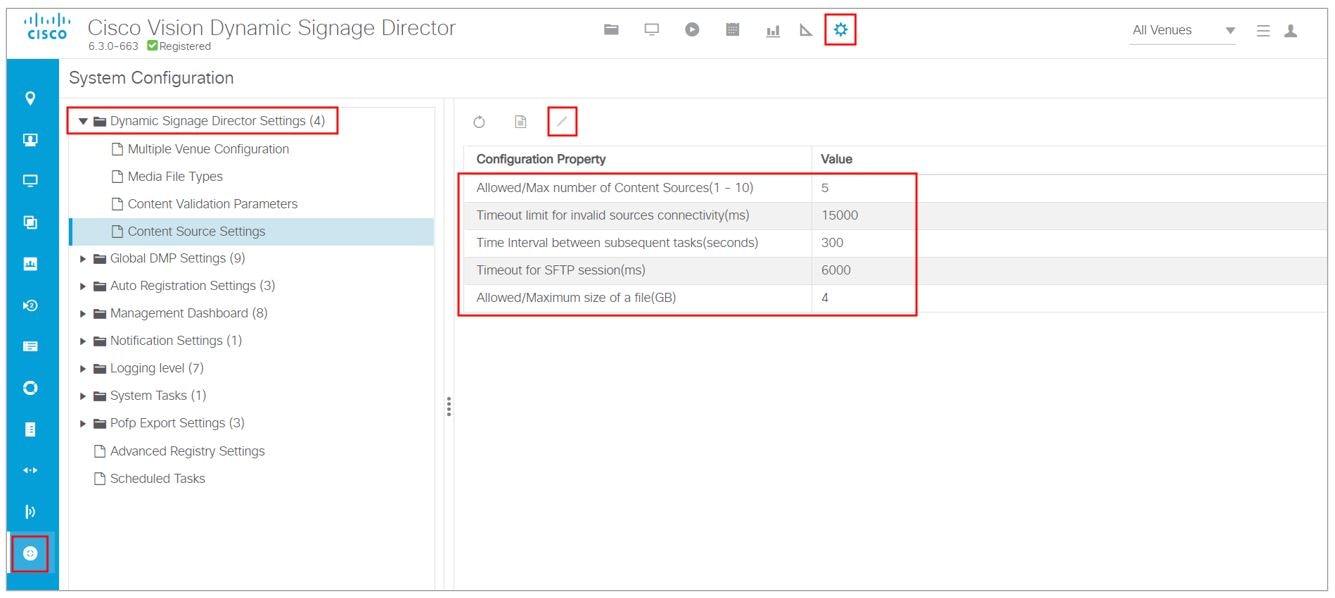Select Management Dashboard (8) label
1335x598 pixels.
189,313
